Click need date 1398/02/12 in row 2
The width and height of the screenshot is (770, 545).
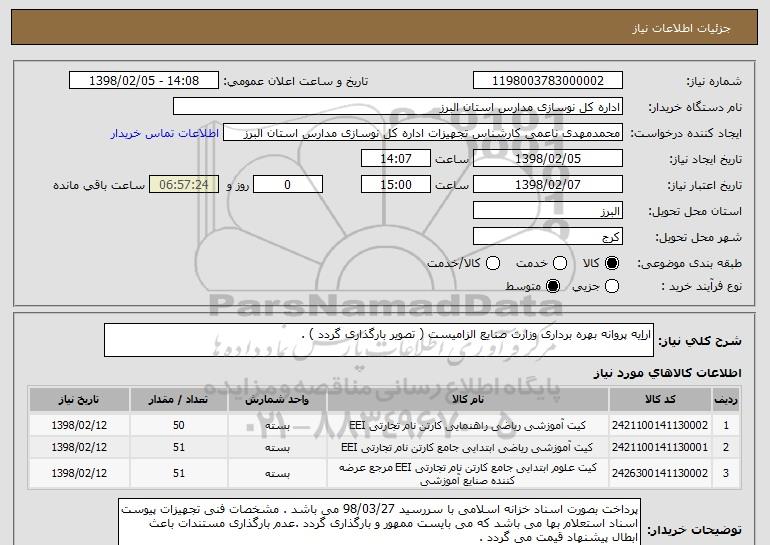point(79,447)
